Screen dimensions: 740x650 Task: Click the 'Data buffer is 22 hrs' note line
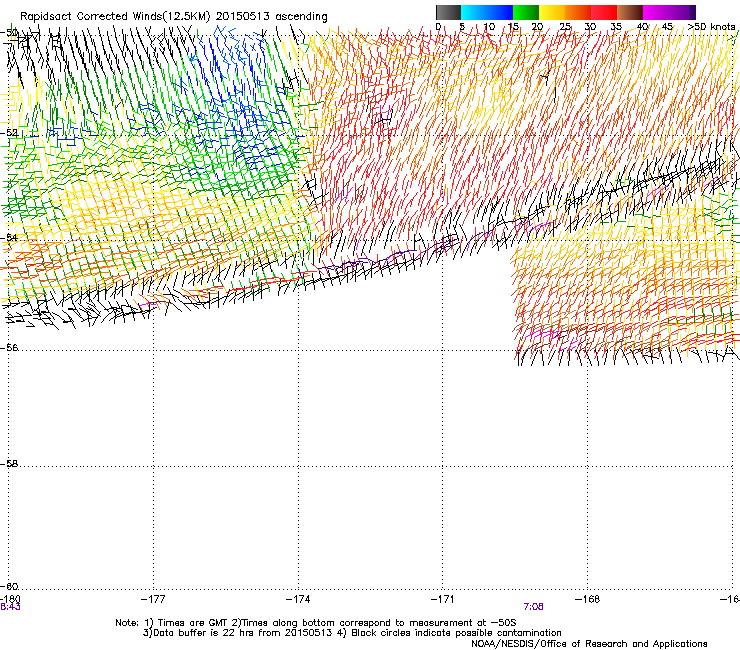click(x=352, y=633)
